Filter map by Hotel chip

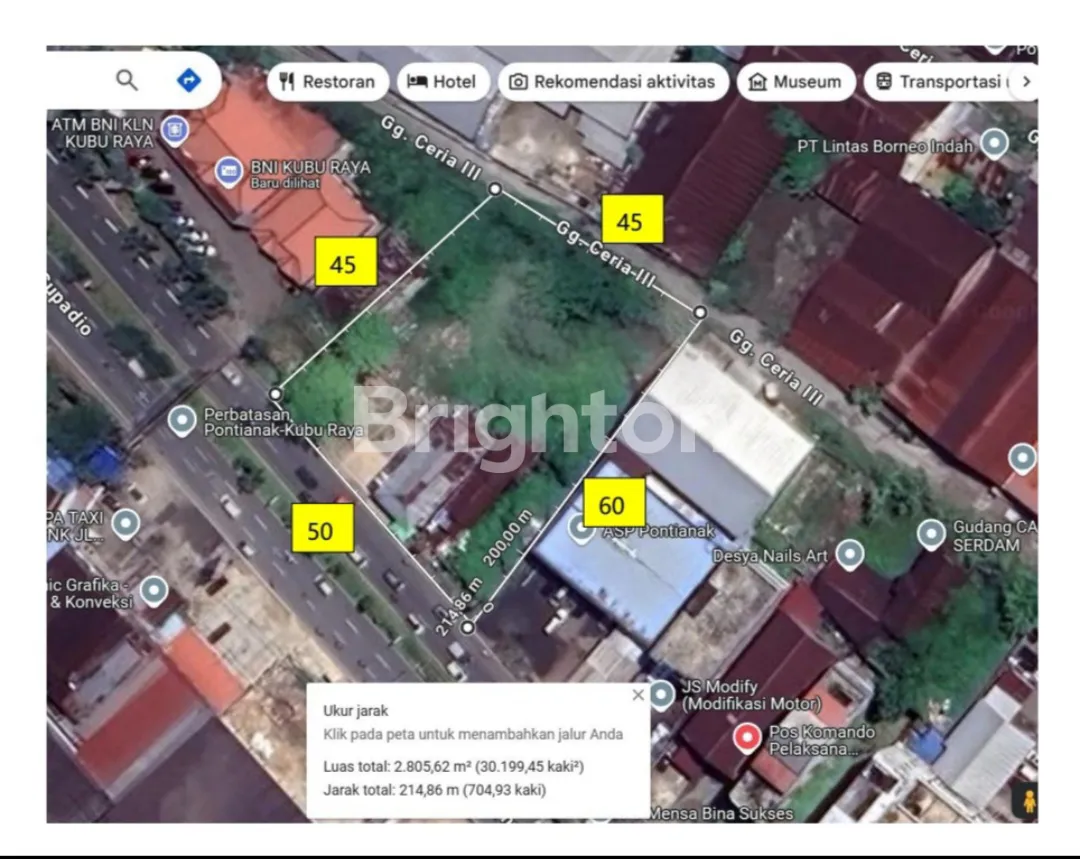[442, 82]
